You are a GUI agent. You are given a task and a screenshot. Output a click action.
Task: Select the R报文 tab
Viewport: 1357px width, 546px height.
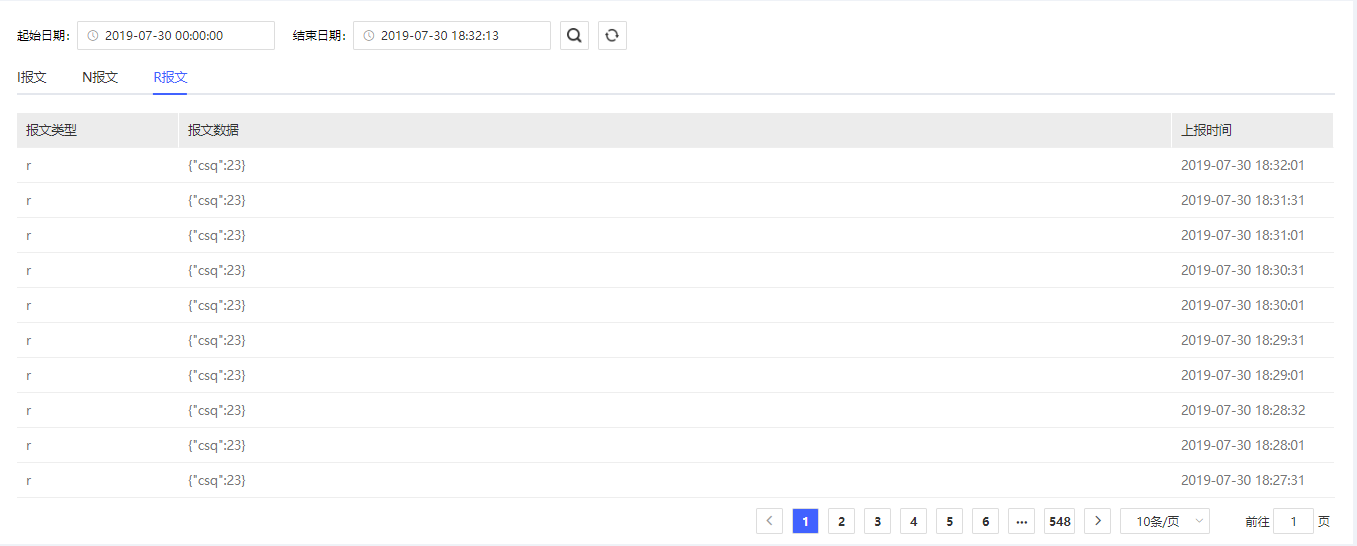pyautogui.click(x=170, y=77)
